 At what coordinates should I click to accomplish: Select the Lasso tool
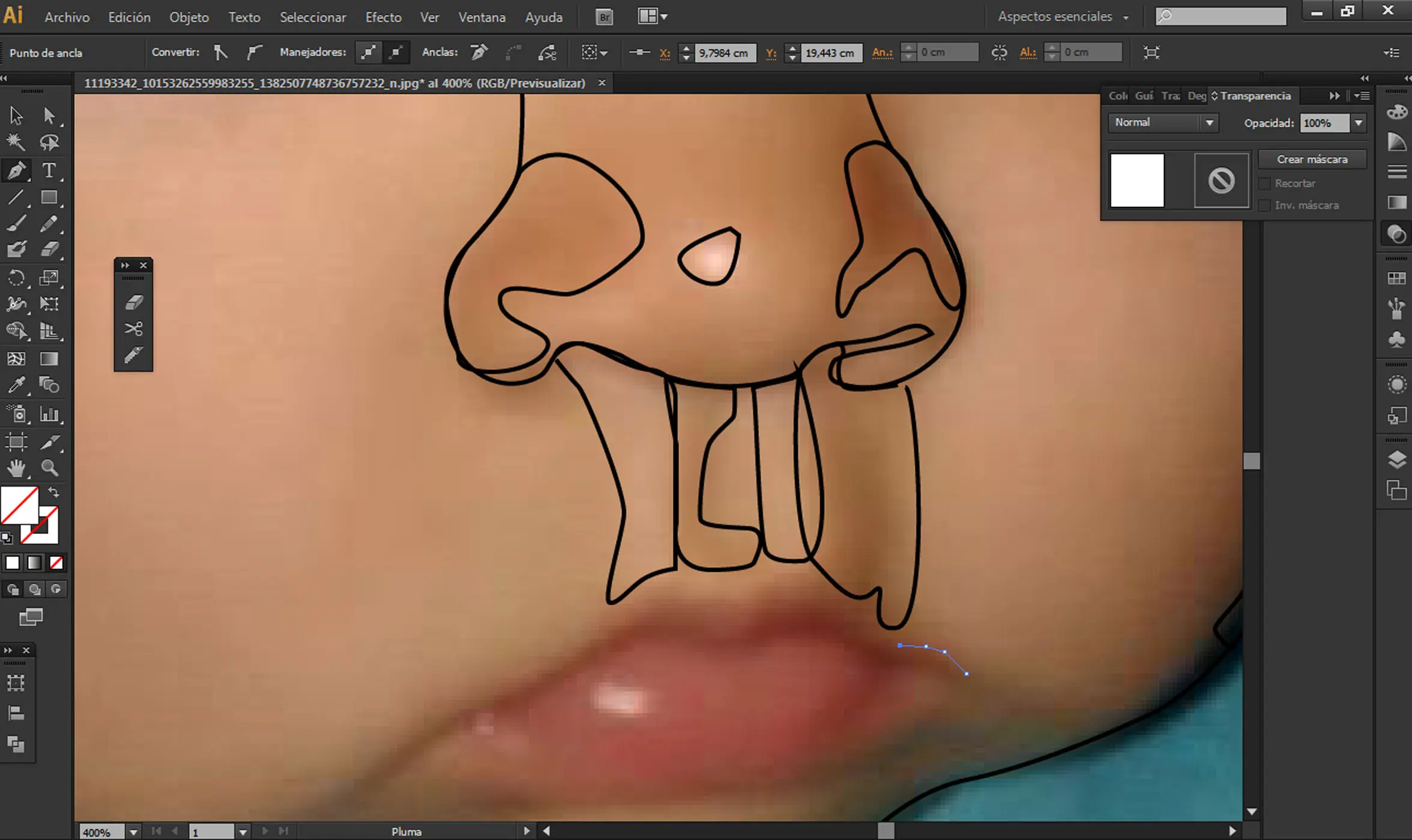click(49, 142)
